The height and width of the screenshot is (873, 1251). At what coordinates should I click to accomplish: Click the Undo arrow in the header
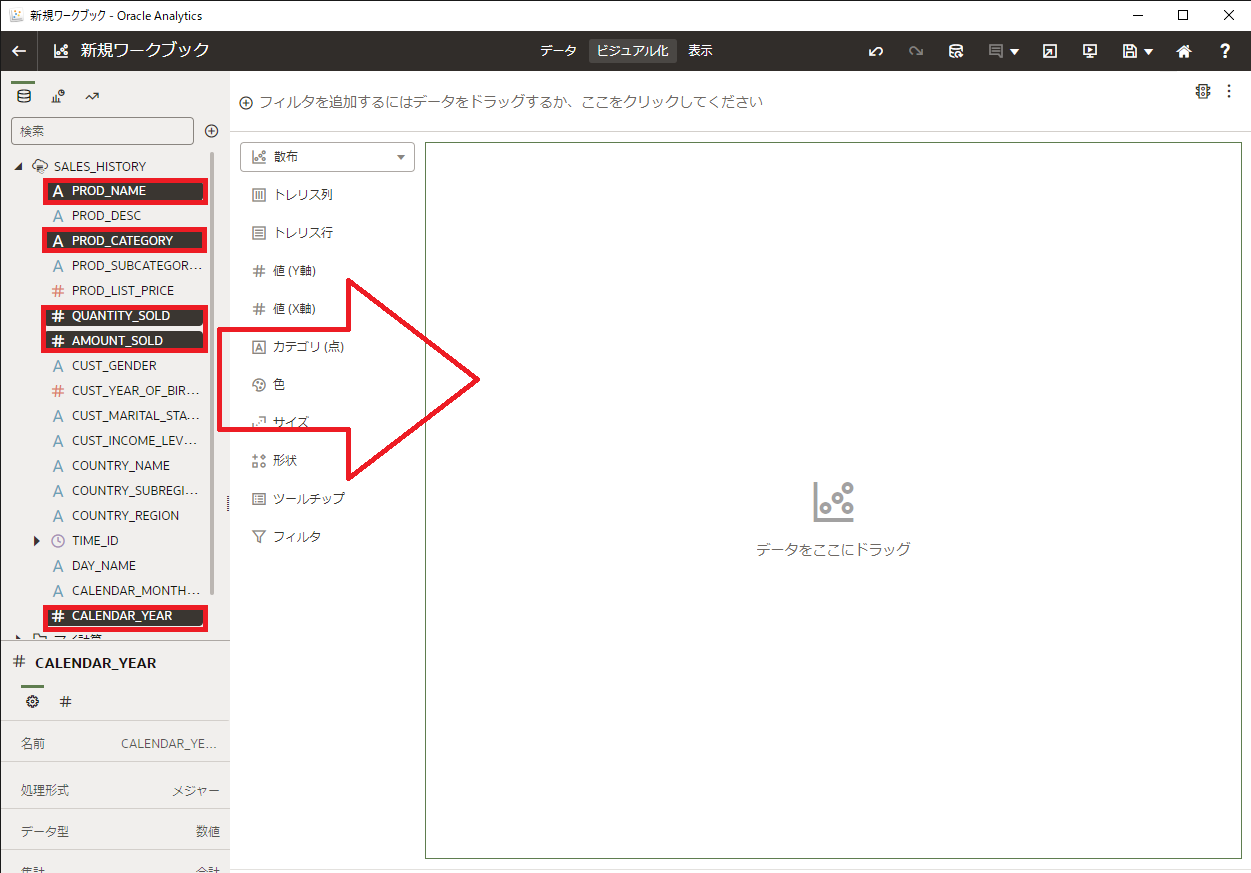pyautogui.click(x=876, y=51)
